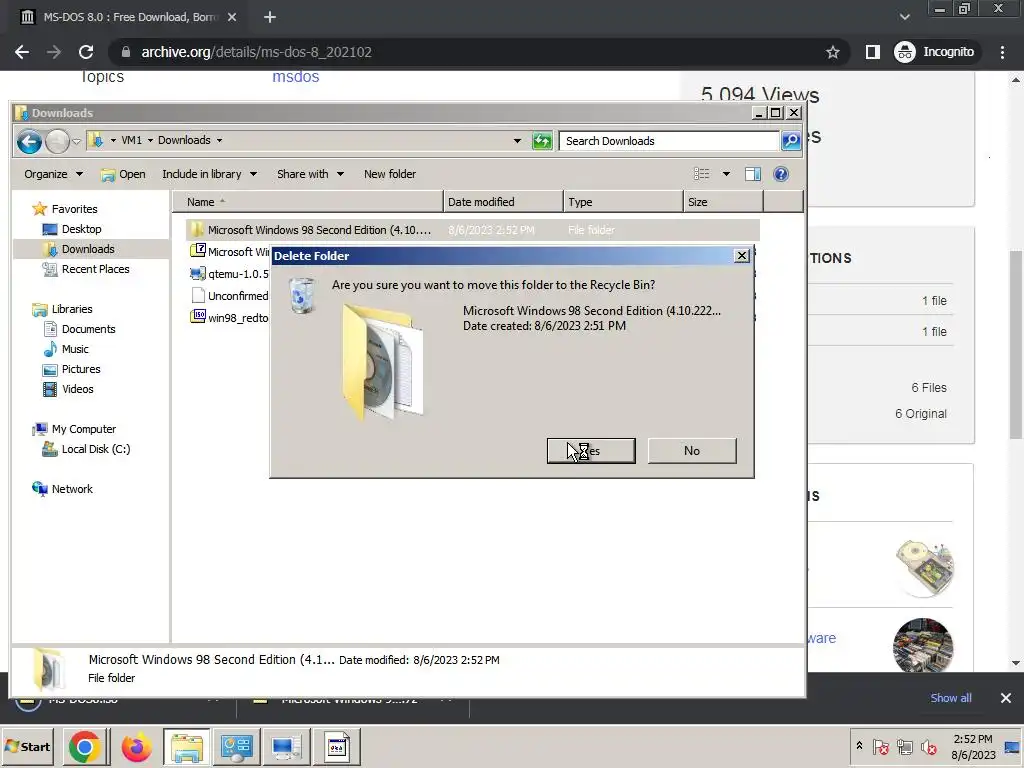Bookmark this page with the star
The height and width of the screenshot is (768, 1024).
(832, 52)
